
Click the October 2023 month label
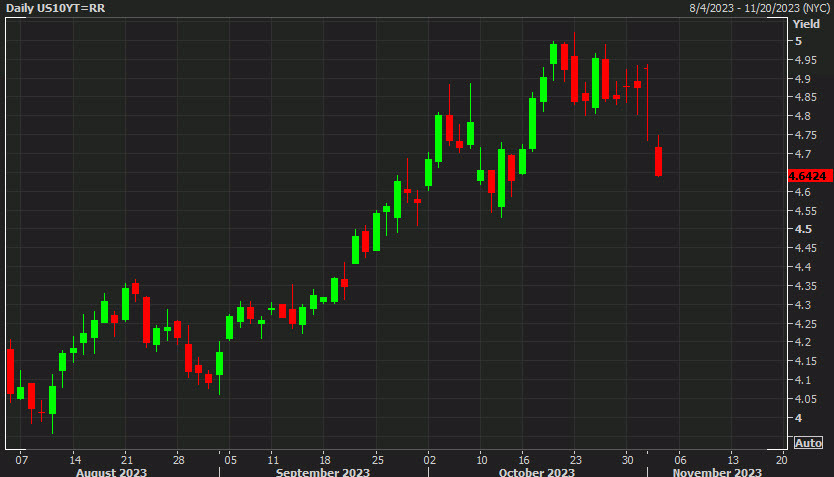536,472
